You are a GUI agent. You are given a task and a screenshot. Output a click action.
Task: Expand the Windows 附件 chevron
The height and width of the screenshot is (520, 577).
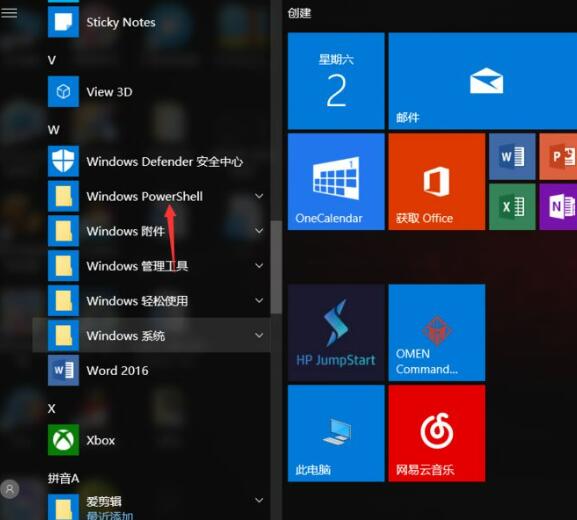click(x=259, y=231)
